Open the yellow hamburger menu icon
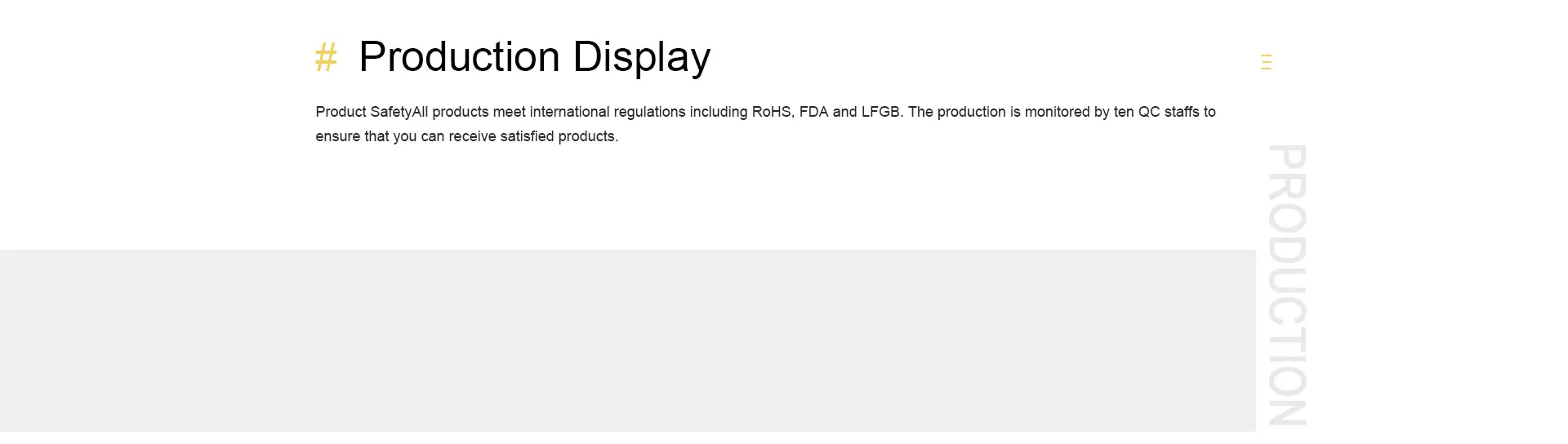The height and width of the screenshot is (444, 1568). tap(1266, 62)
